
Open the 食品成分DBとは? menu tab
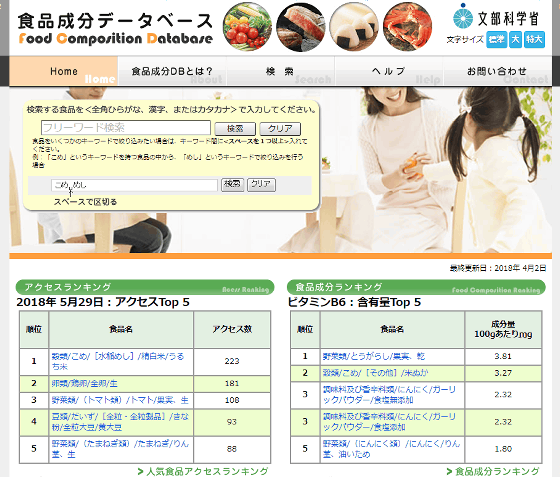(x=172, y=71)
